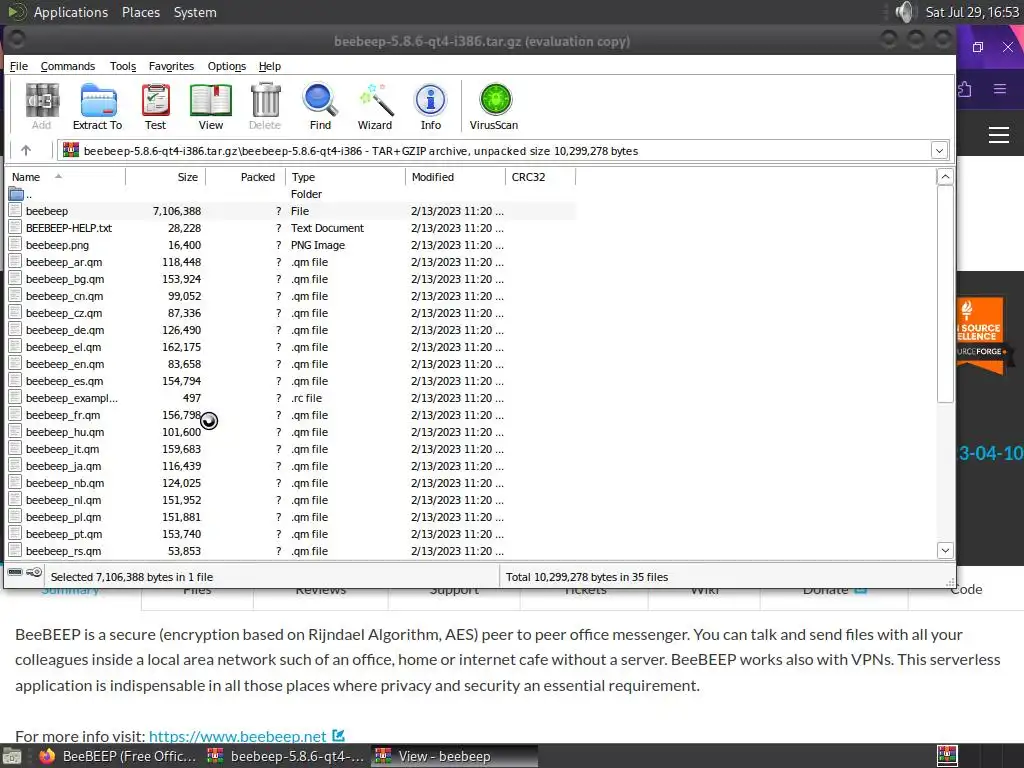This screenshot has height=768, width=1024.
Task: Start a VirusScan on the archive
Action: point(495,101)
